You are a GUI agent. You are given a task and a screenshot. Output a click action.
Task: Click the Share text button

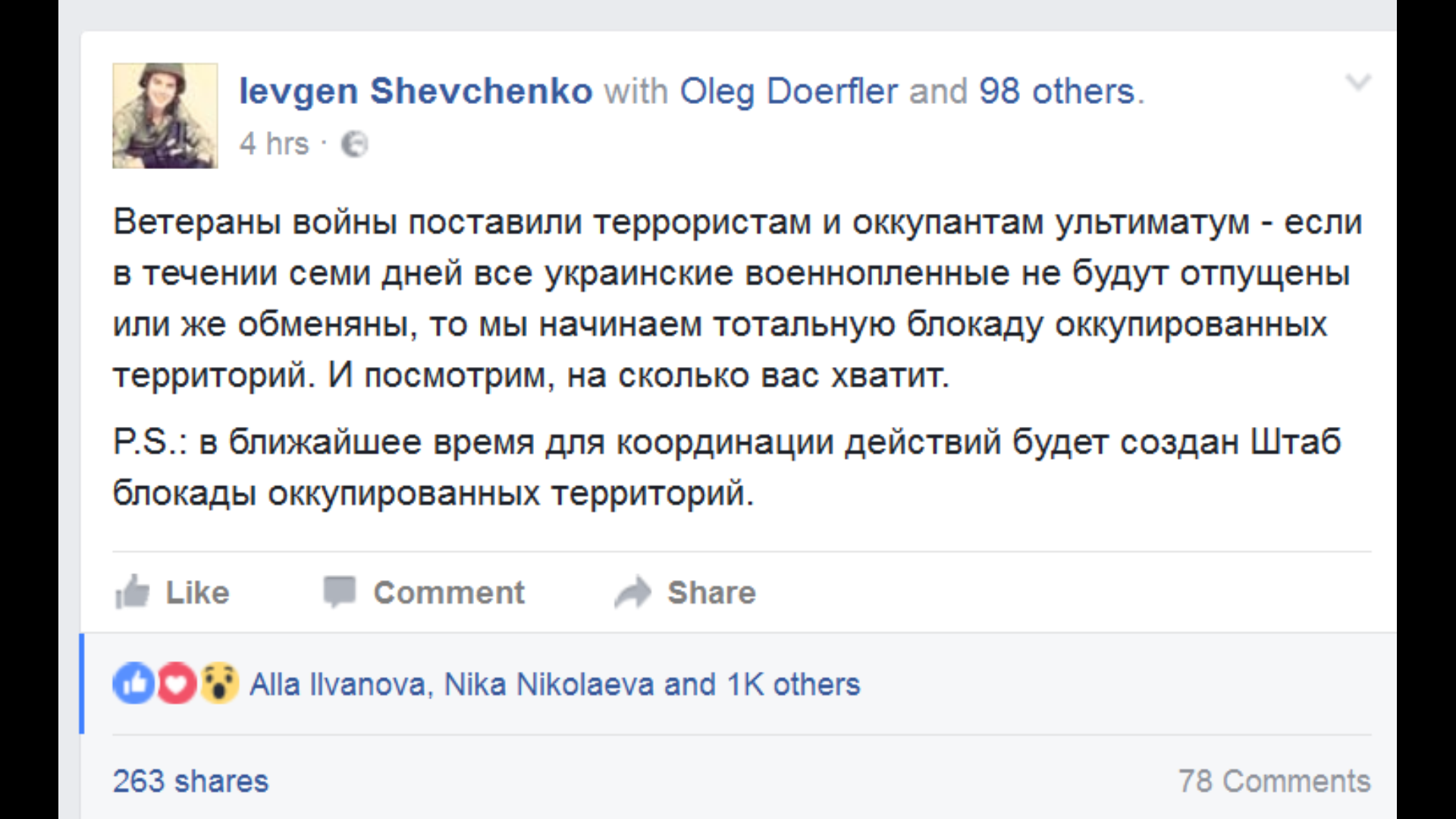[711, 592]
